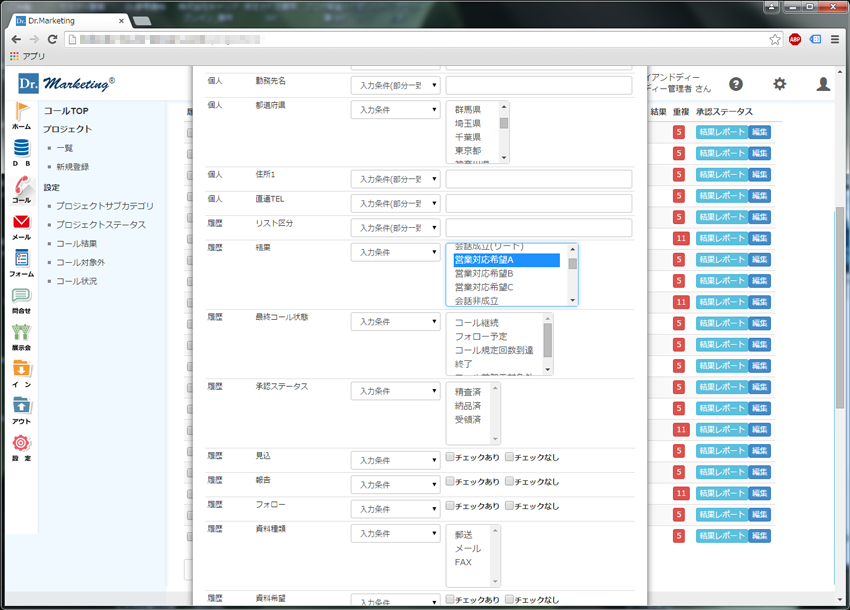This screenshot has width=850, height=610.
Task: Open the 入力条件 dropdown for 結果 row
Action: 395,252
